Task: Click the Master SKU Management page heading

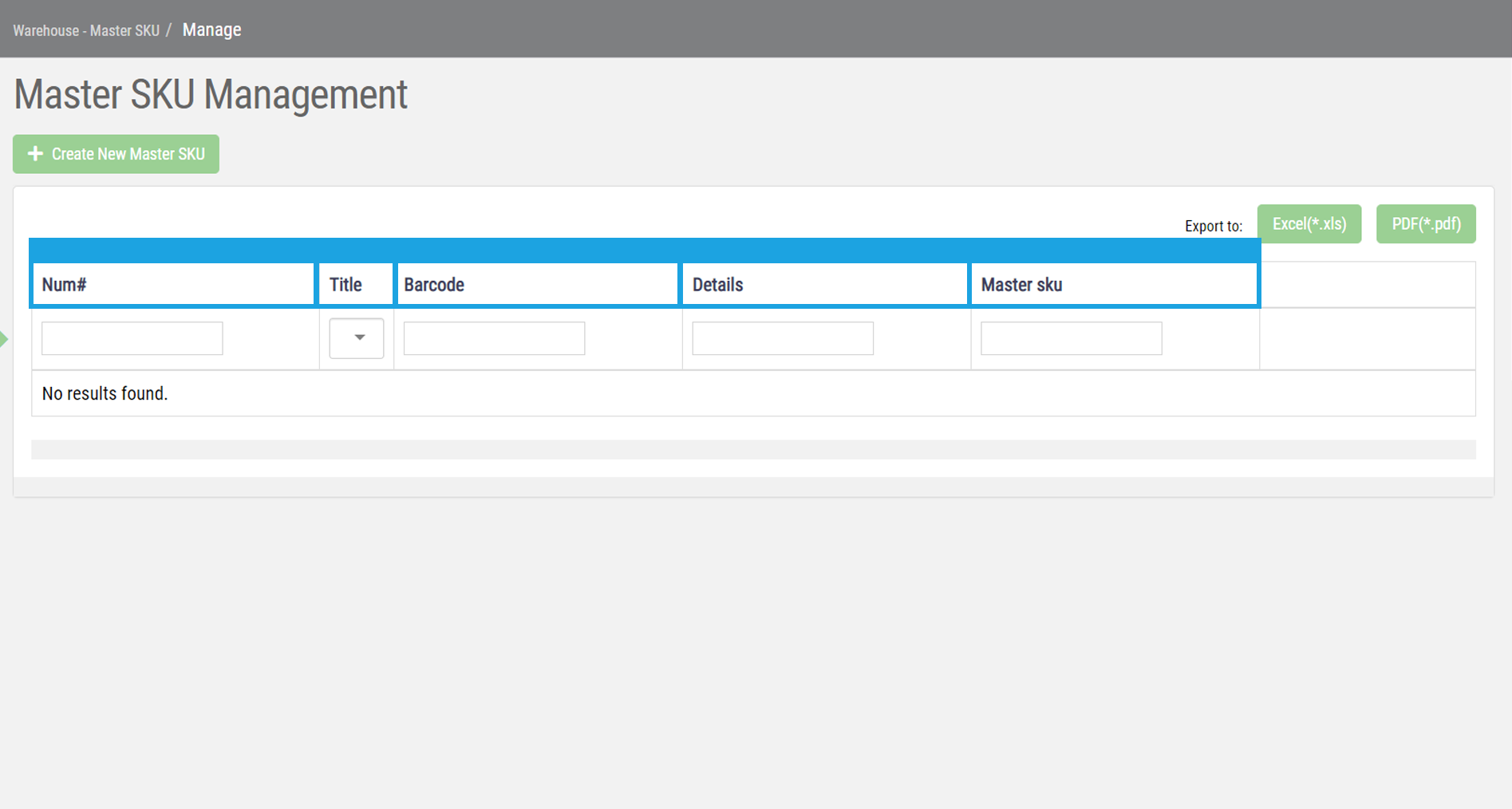Action: point(211,94)
